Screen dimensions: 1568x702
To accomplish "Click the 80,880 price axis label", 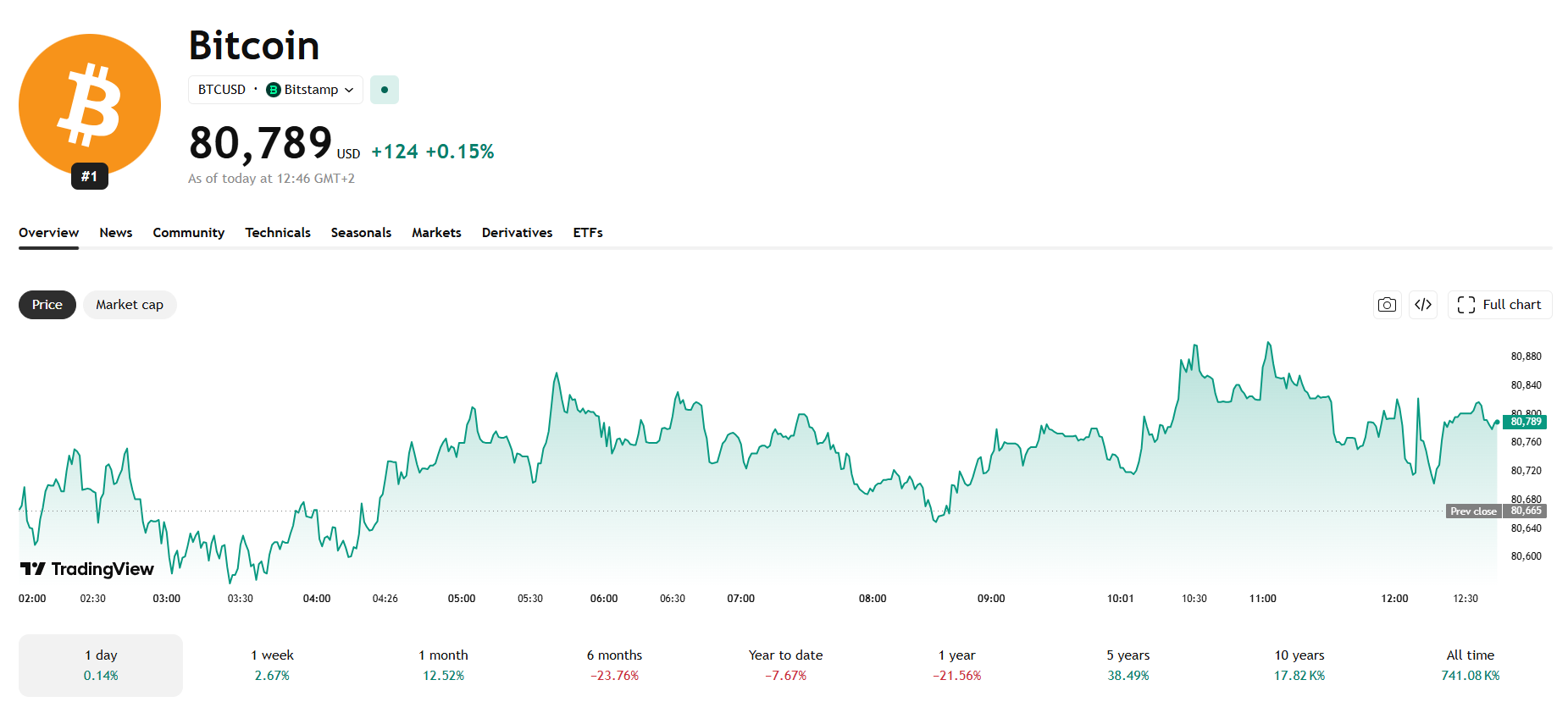I will (1526, 357).
